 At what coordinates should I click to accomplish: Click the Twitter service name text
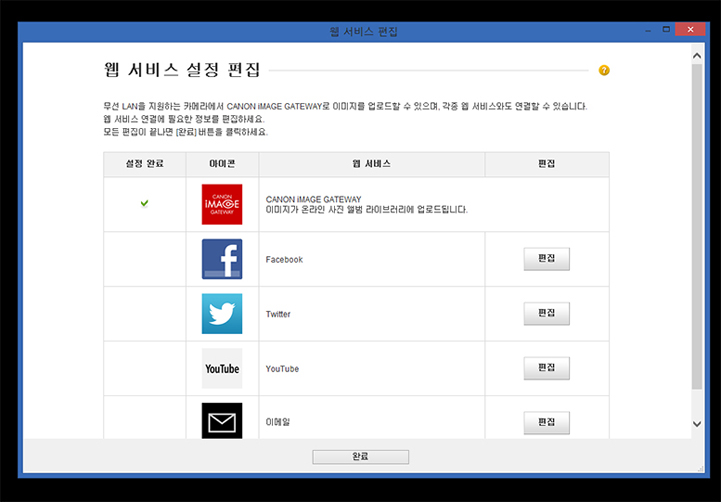tap(278, 314)
